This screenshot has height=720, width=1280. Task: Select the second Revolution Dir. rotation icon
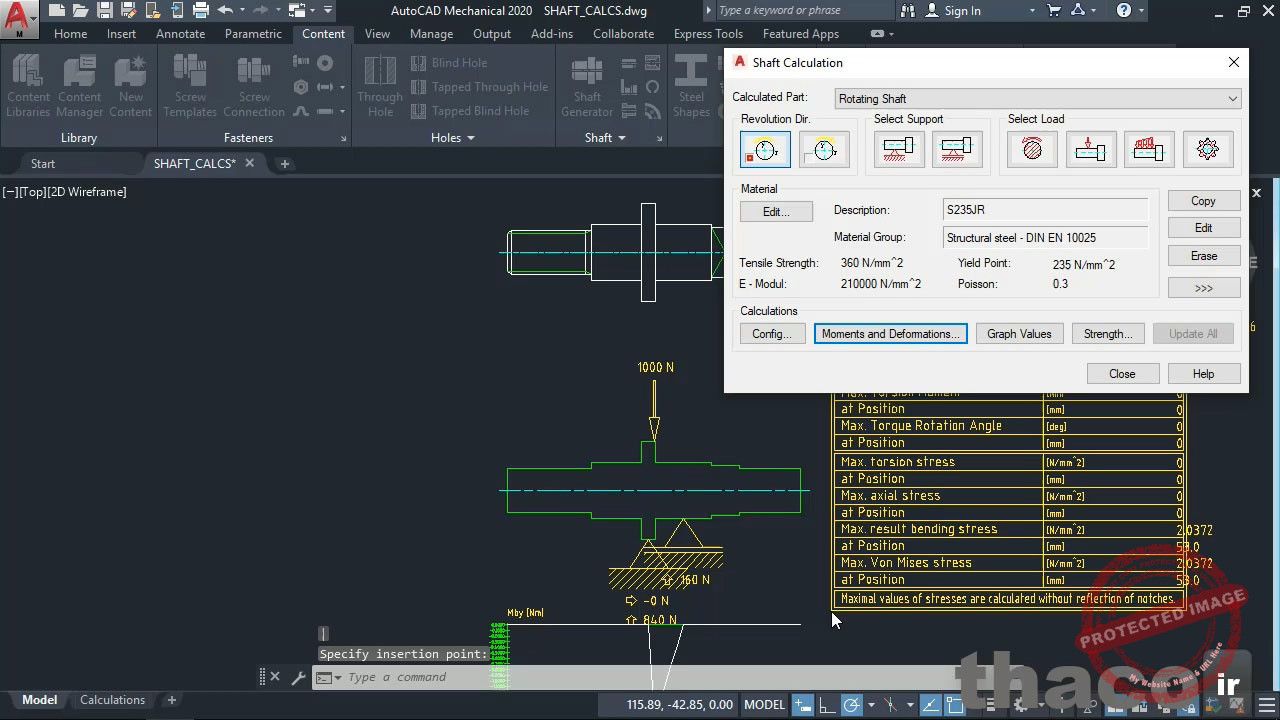824,150
